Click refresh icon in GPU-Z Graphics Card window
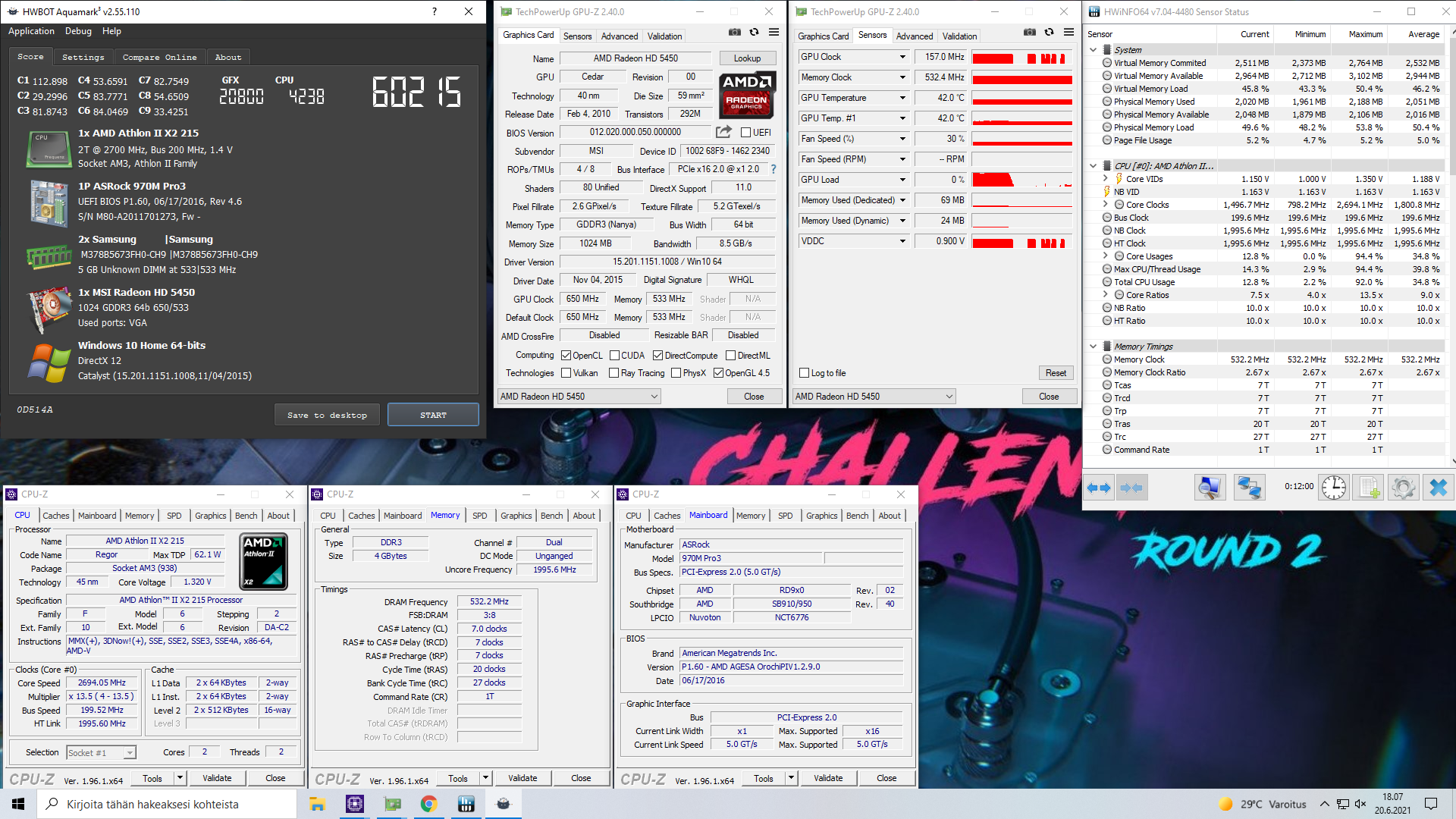 (x=754, y=33)
